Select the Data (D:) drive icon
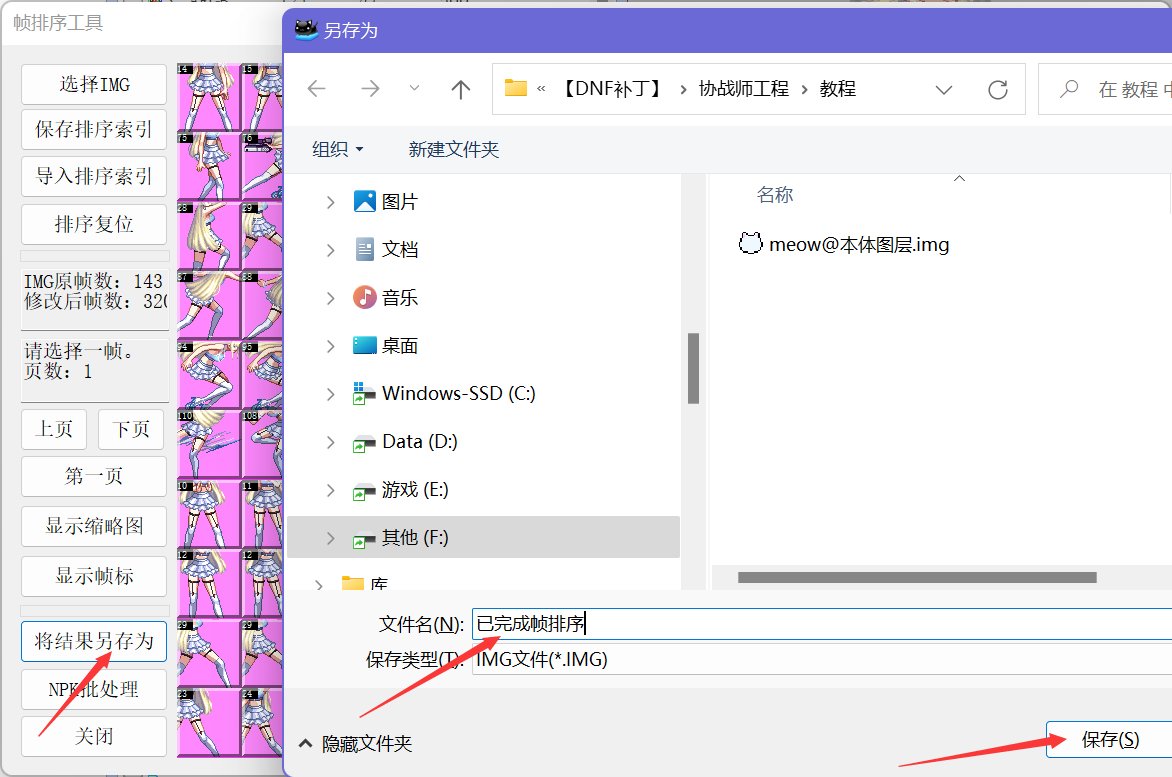 pyautogui.click(x=363, y=444)
